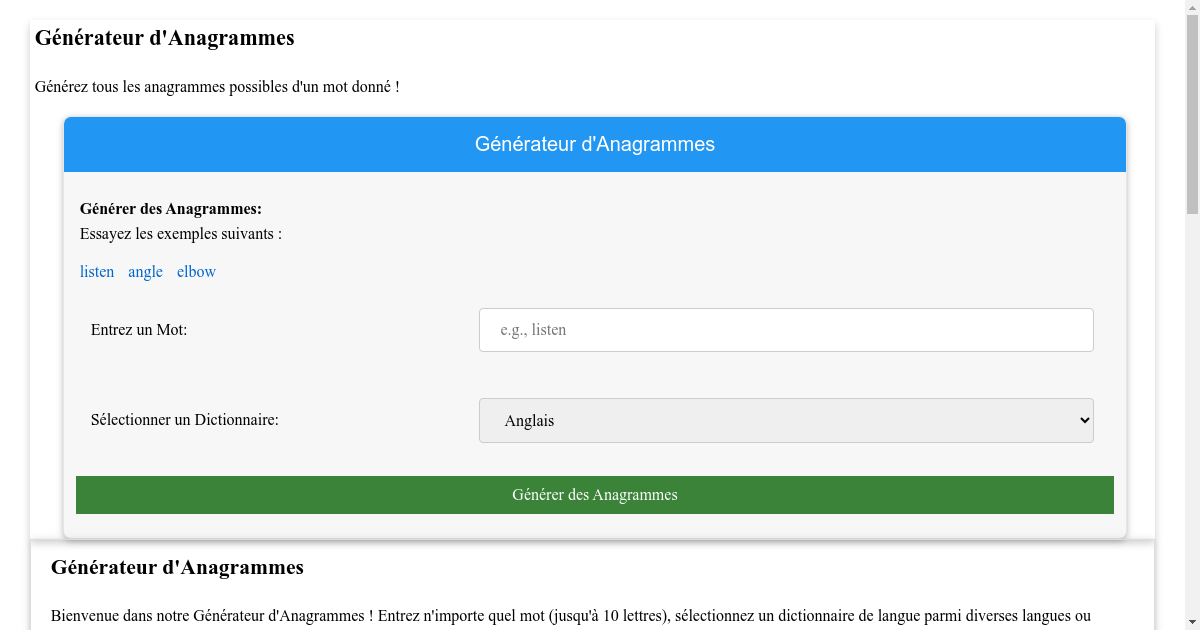Click the intro text about generating anagrams
Viewport: 1200px width, 630px height.
(215, 86)
